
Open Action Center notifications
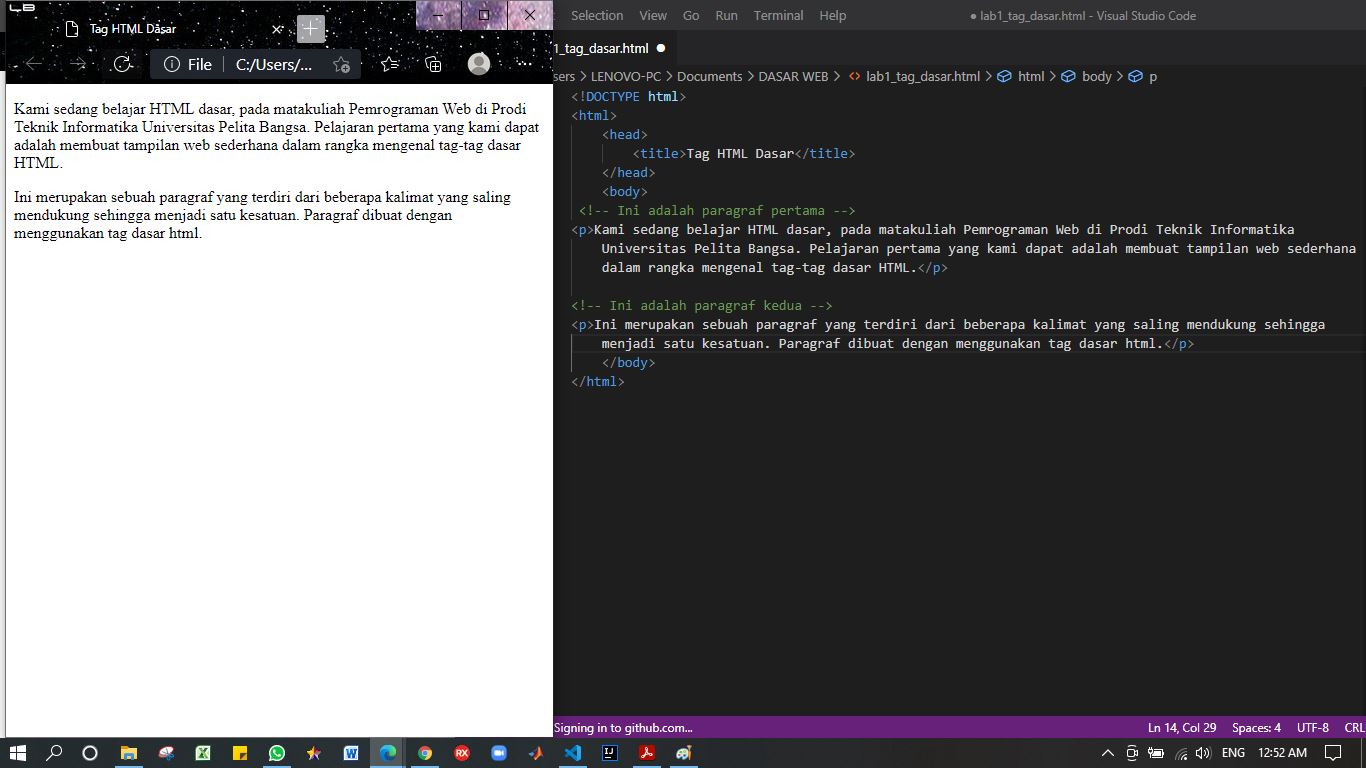1333,753
